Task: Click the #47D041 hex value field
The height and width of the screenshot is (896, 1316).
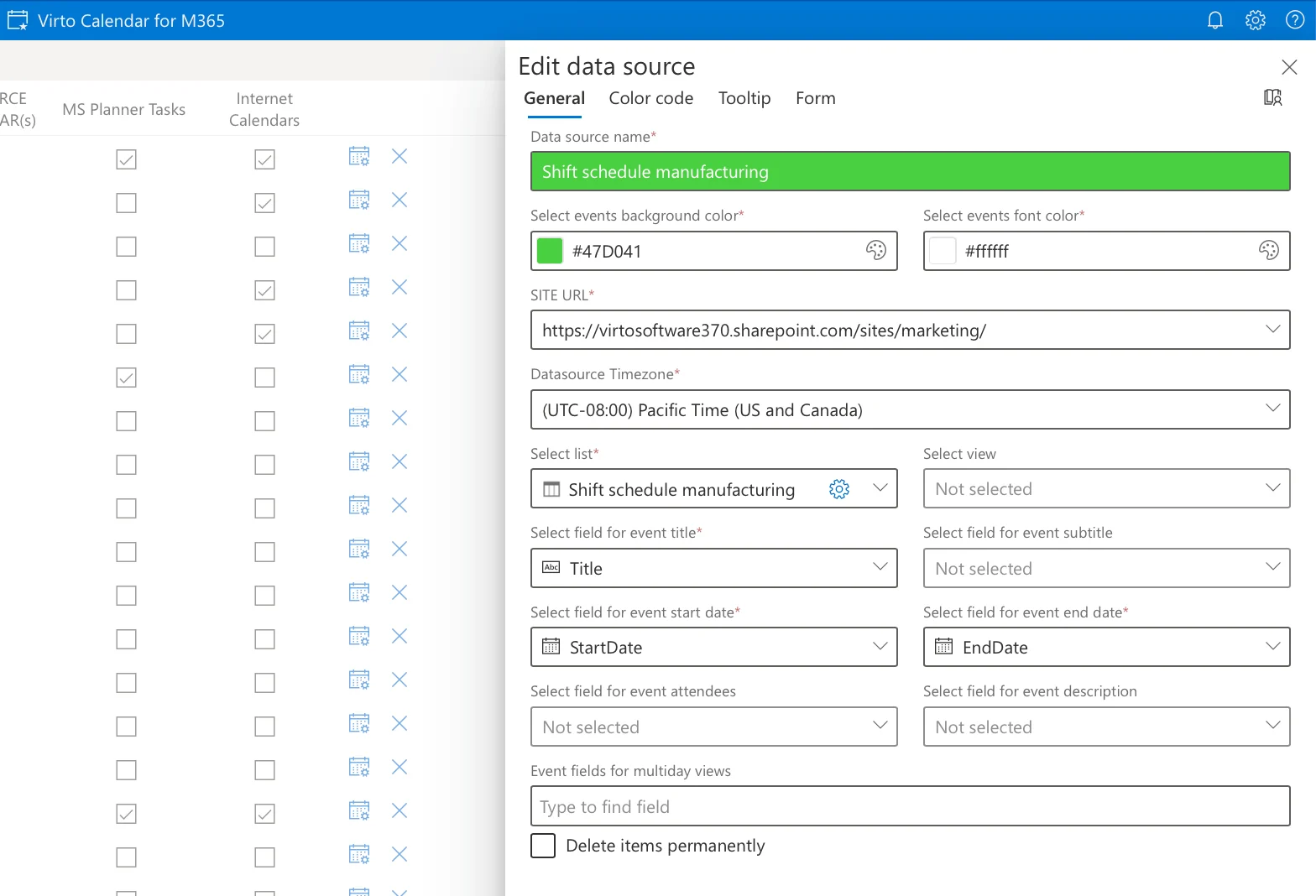Action: pos(713,252)
